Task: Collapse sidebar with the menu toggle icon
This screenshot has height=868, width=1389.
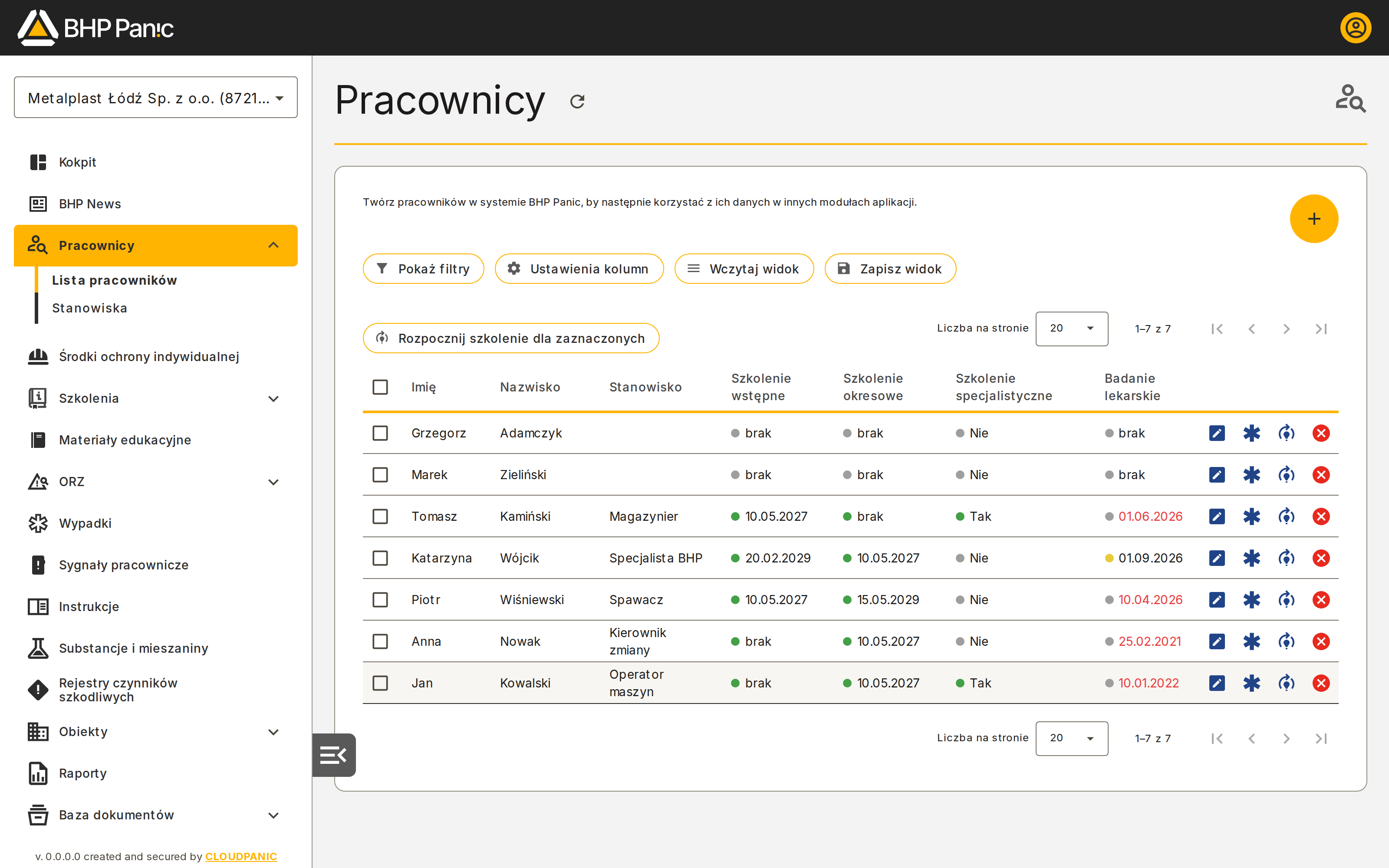Action: click(333, 755)
